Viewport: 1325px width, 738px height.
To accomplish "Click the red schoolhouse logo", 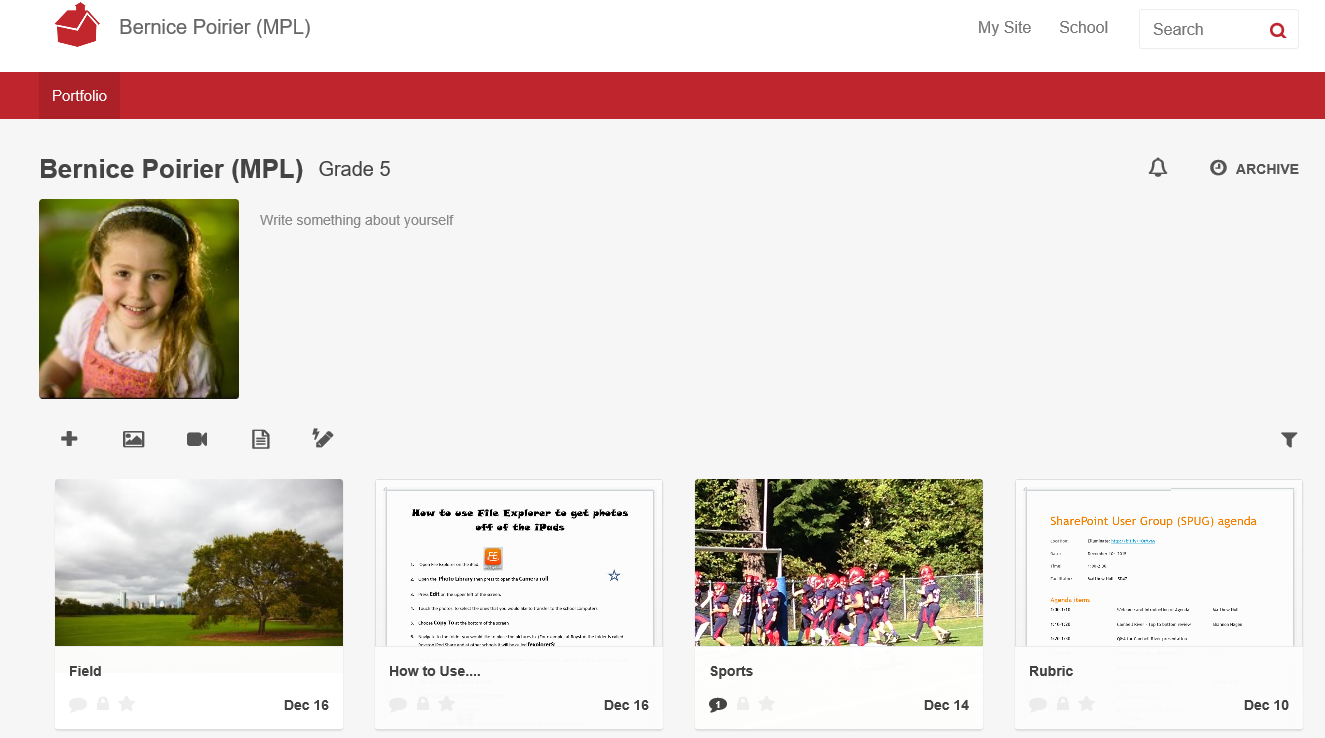I will (x=77, y=25).
